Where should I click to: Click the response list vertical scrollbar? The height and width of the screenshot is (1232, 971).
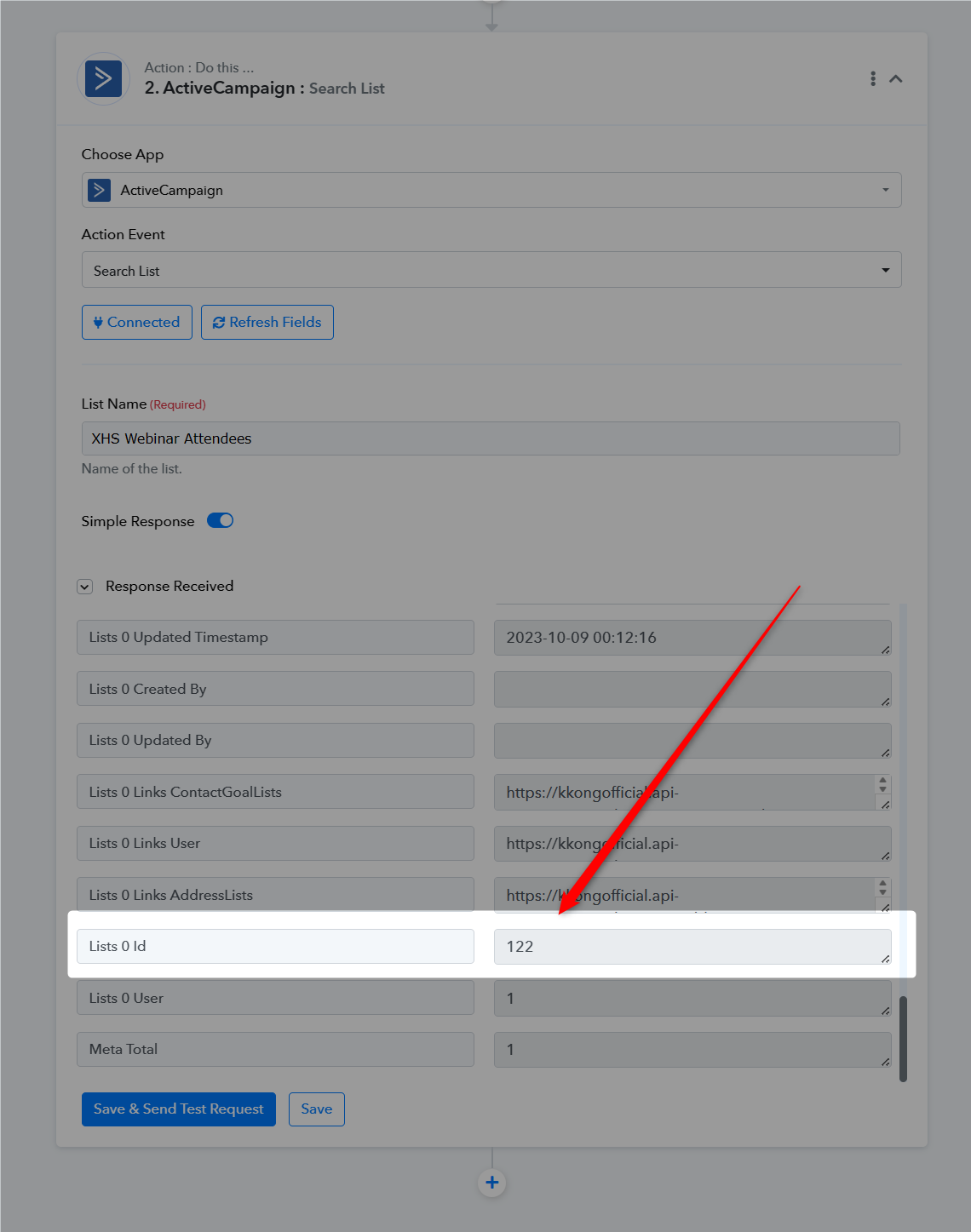903,1039
